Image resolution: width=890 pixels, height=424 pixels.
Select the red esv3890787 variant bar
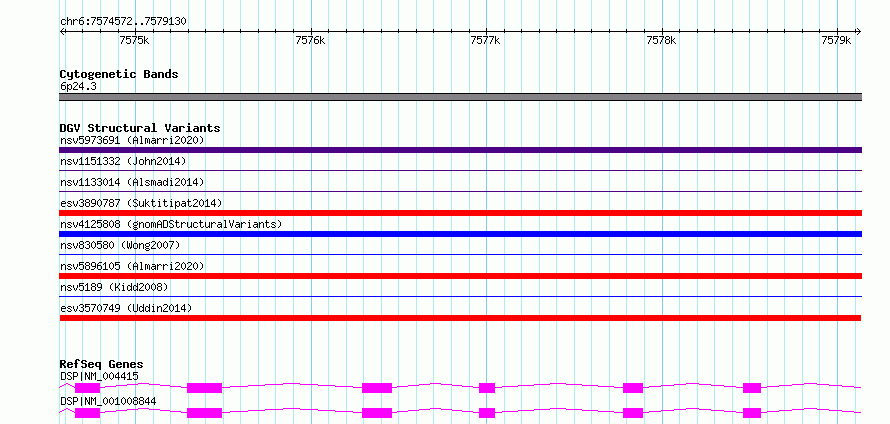[460, 213]
